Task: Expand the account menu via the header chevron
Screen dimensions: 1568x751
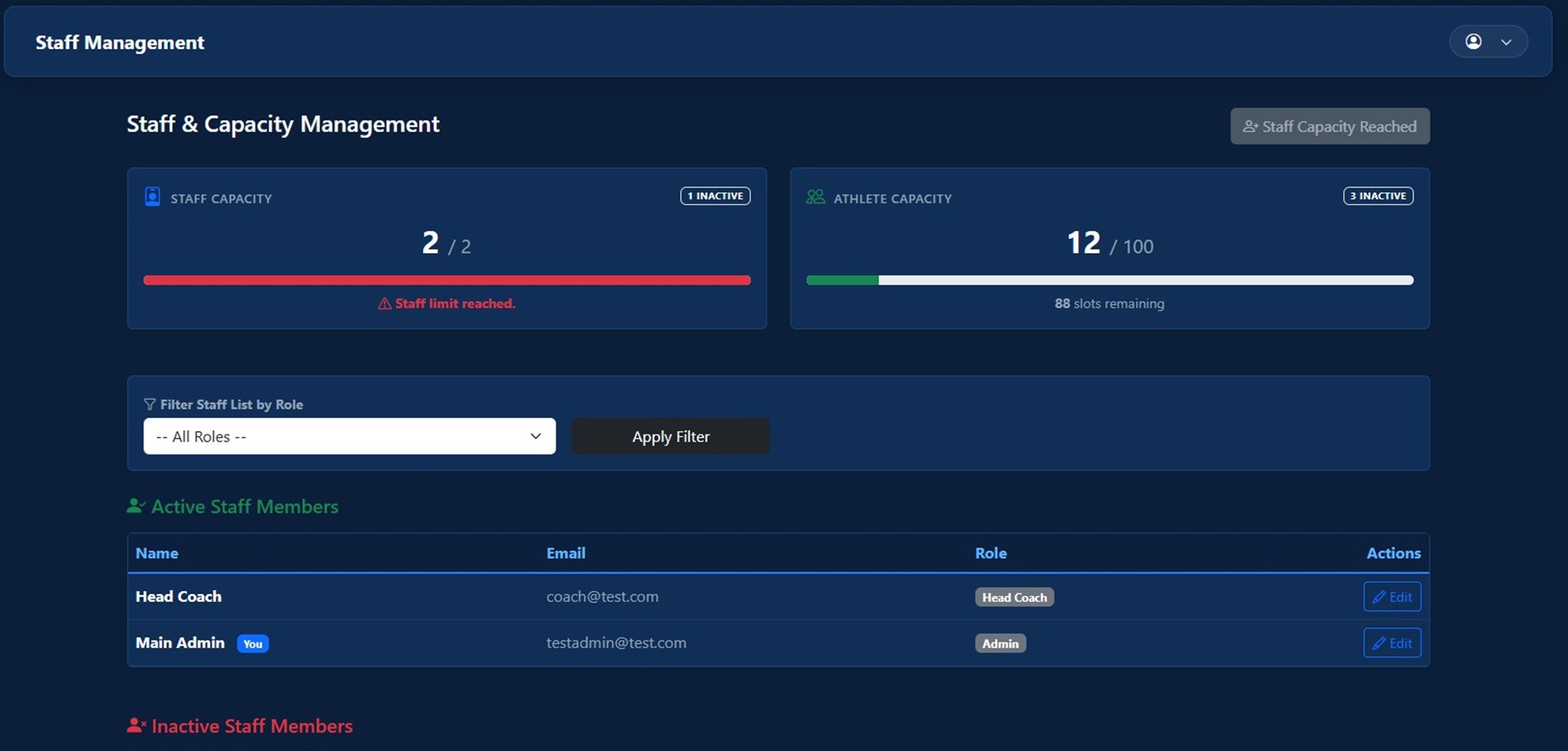Action: pyautogui.click(x=1507, y=41)
